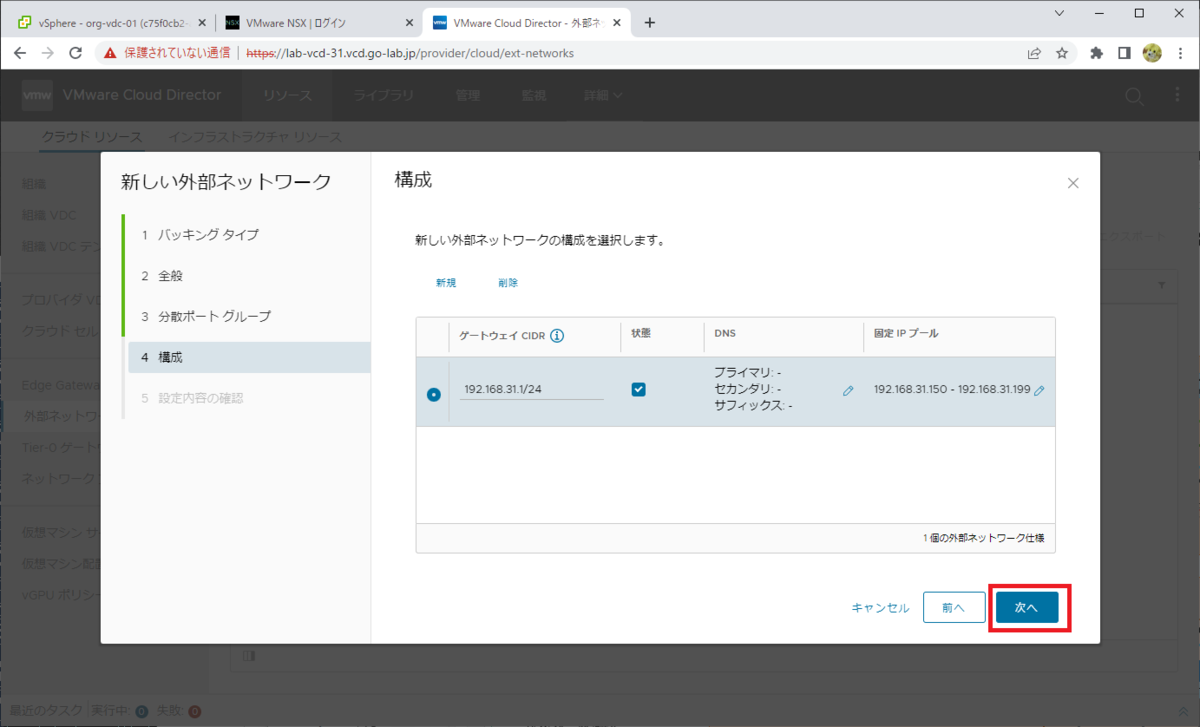Select the 192.168.31.1/24 row radio button
This screenshot has height=727, width=1200.
point(433,394)
